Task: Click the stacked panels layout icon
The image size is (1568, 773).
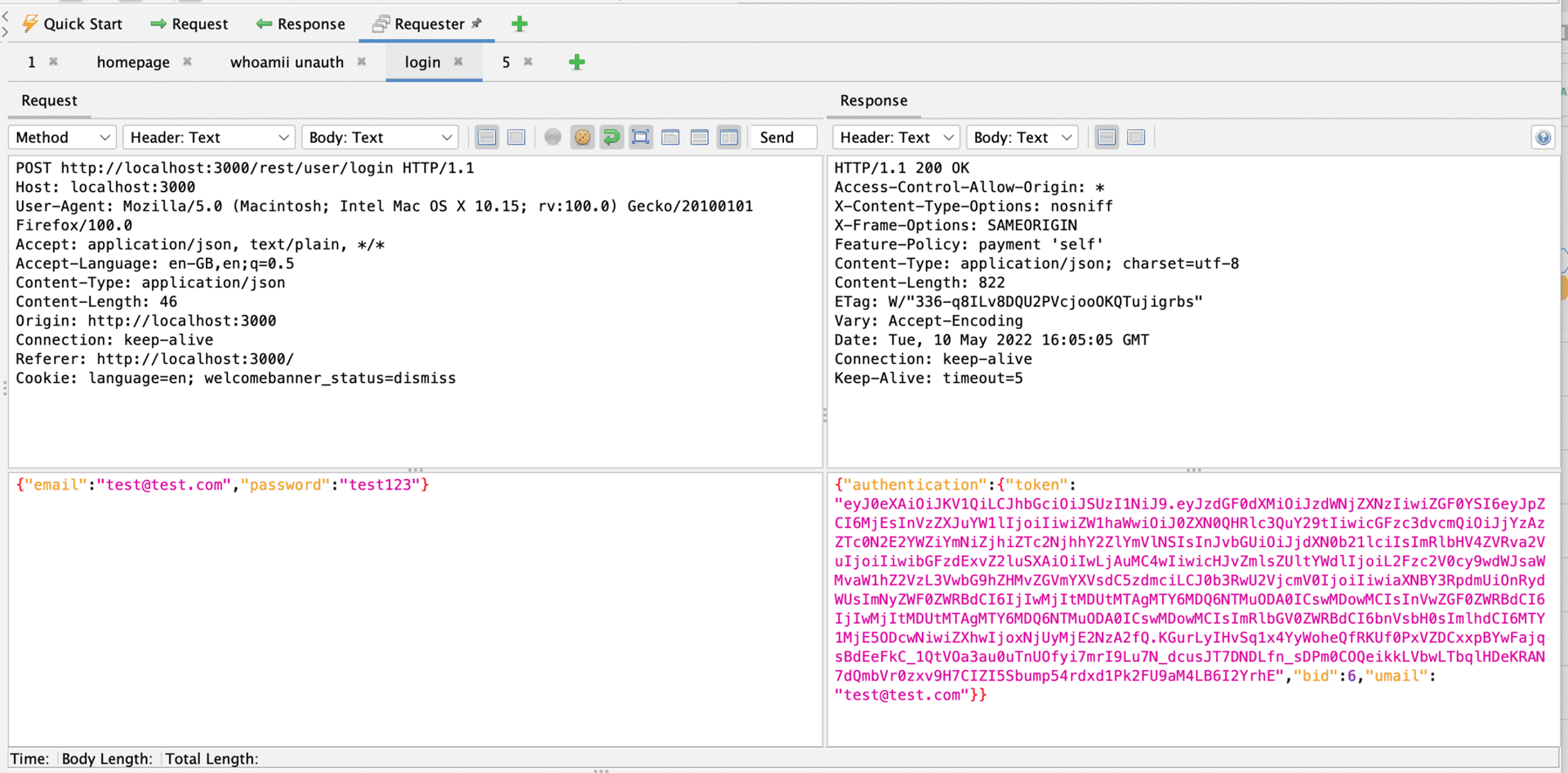Action: 700,137
